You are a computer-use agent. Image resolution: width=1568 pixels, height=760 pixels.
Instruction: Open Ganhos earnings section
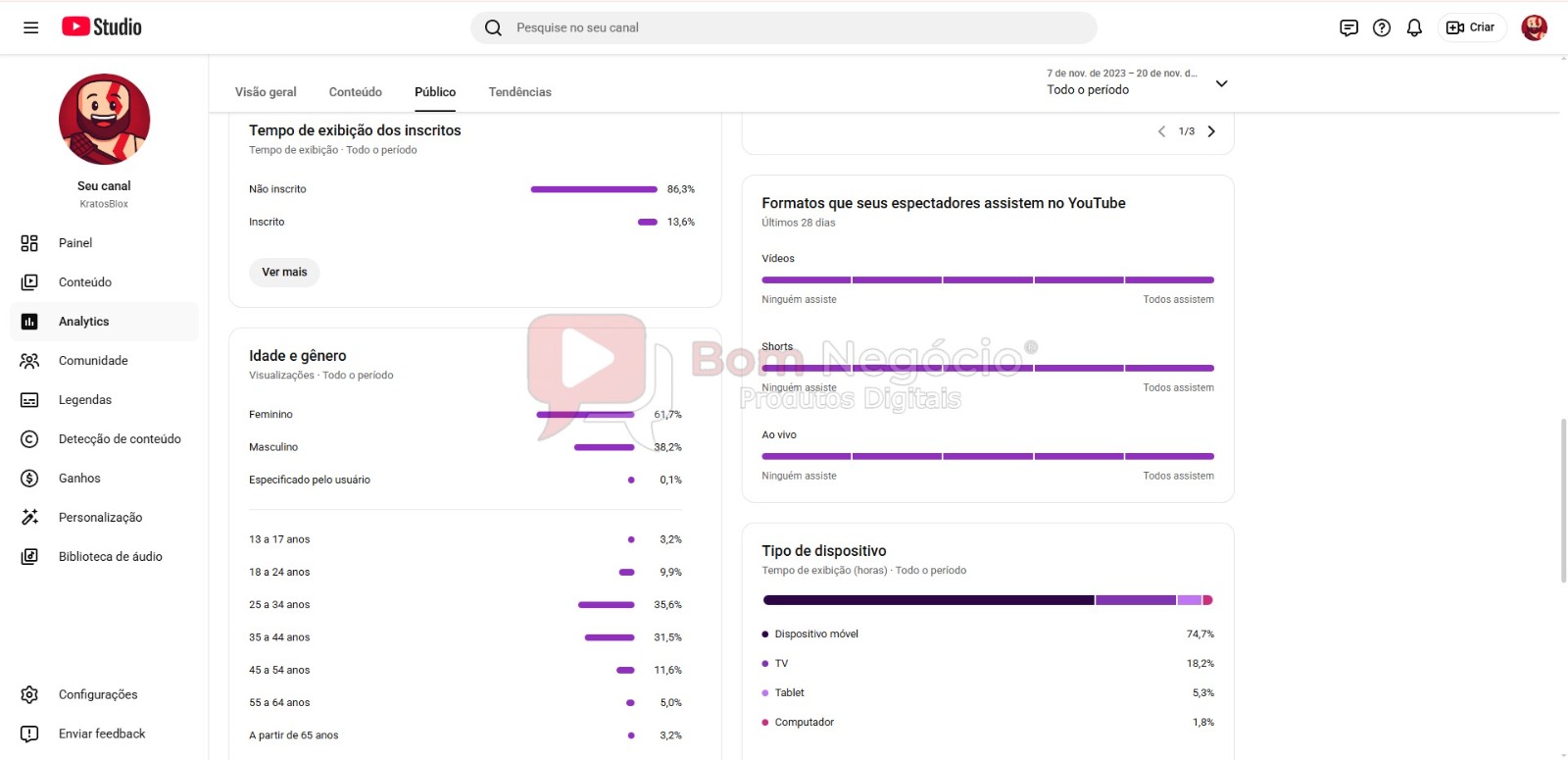[x=79, y=479]
